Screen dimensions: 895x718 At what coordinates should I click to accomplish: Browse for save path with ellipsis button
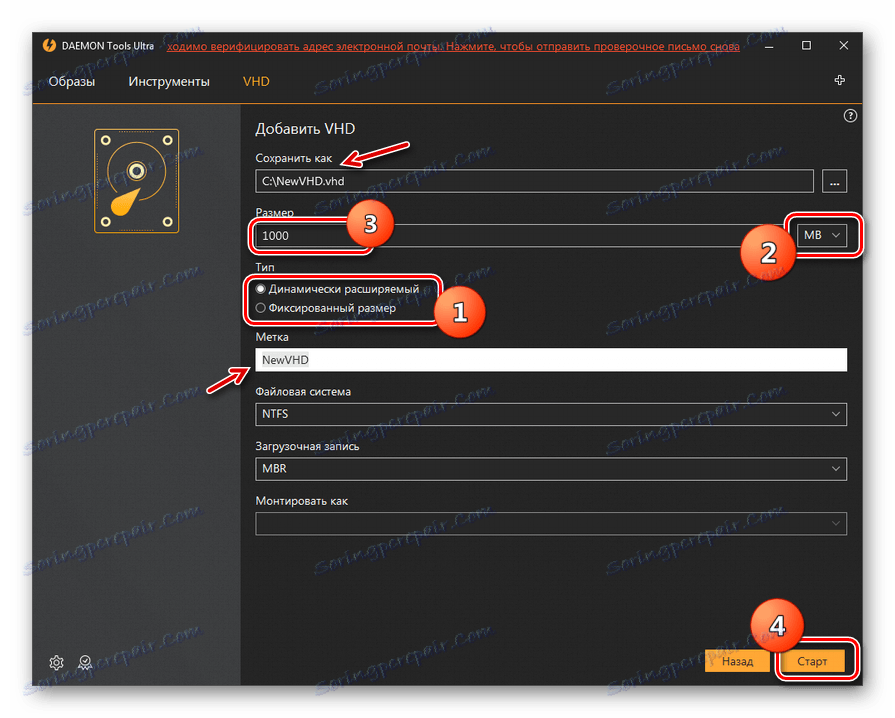[x=834, y=181]
